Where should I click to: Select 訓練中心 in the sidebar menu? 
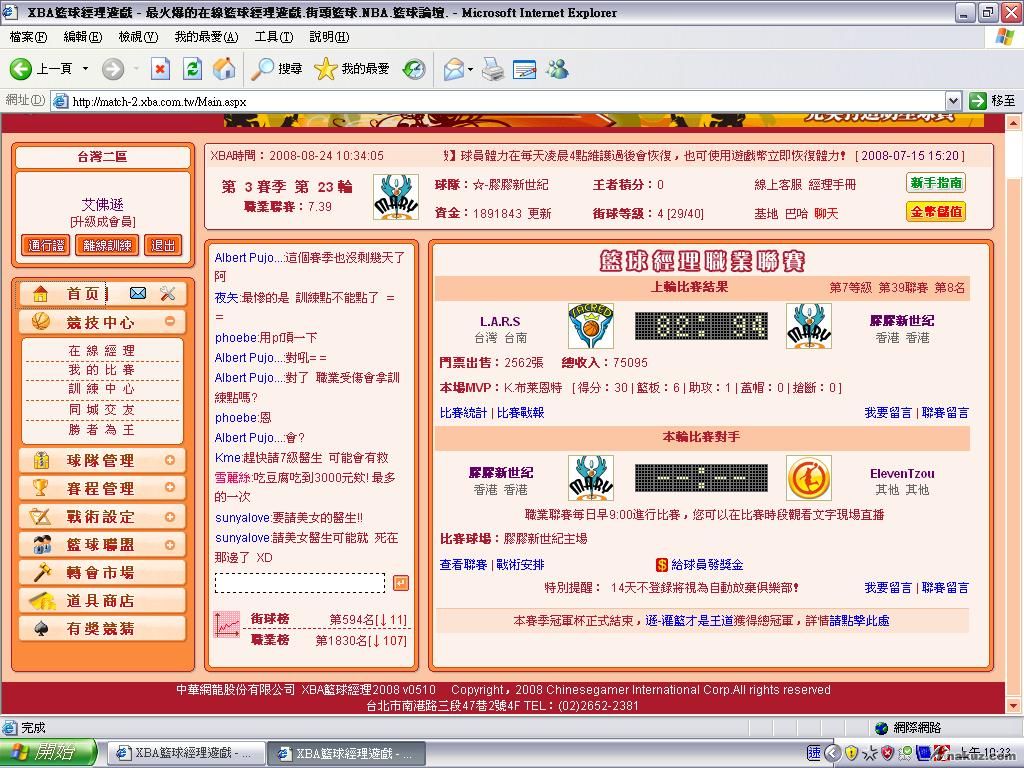tap(101, 389)
